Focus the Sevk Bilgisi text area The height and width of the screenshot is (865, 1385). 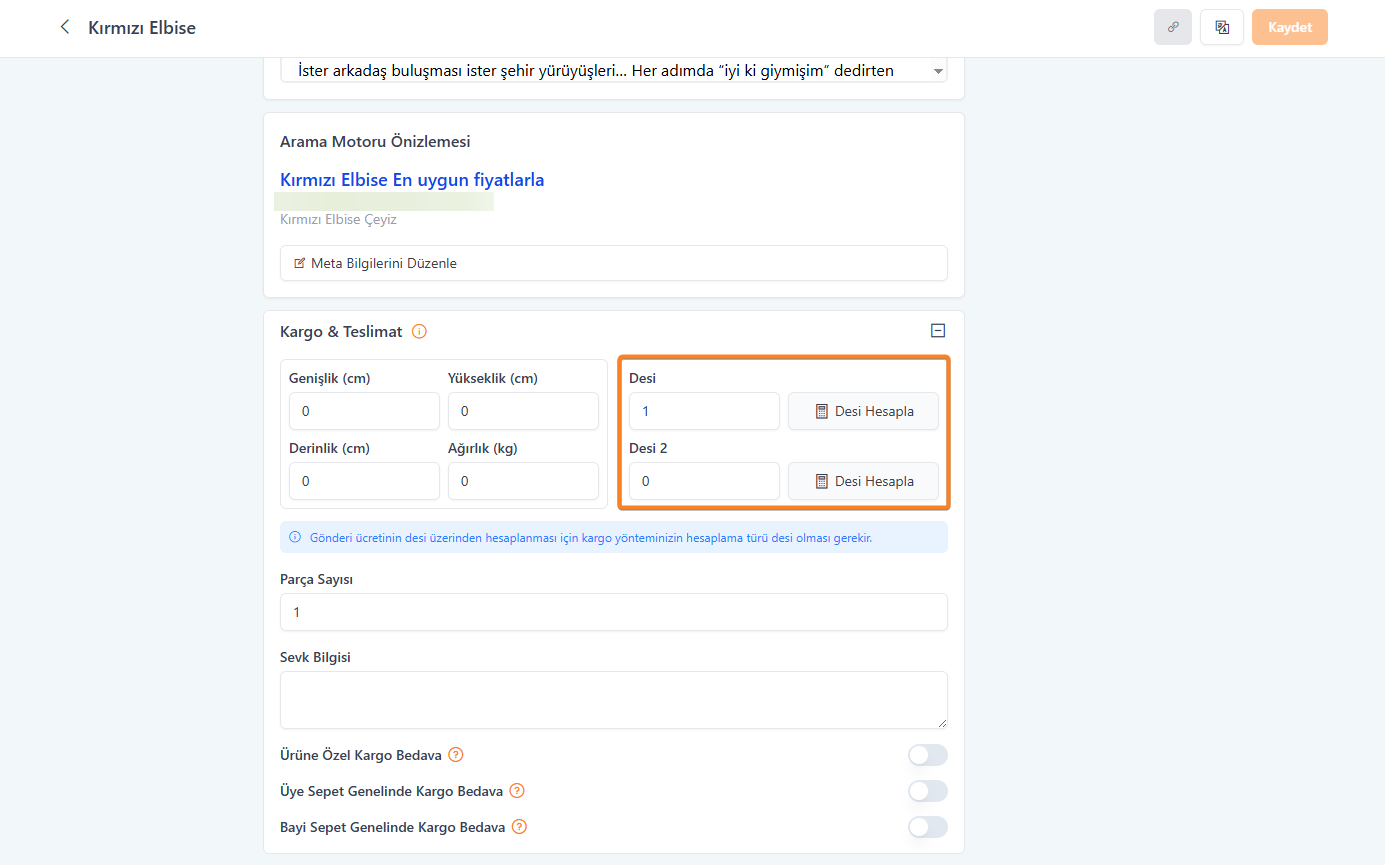pos(613,699)
